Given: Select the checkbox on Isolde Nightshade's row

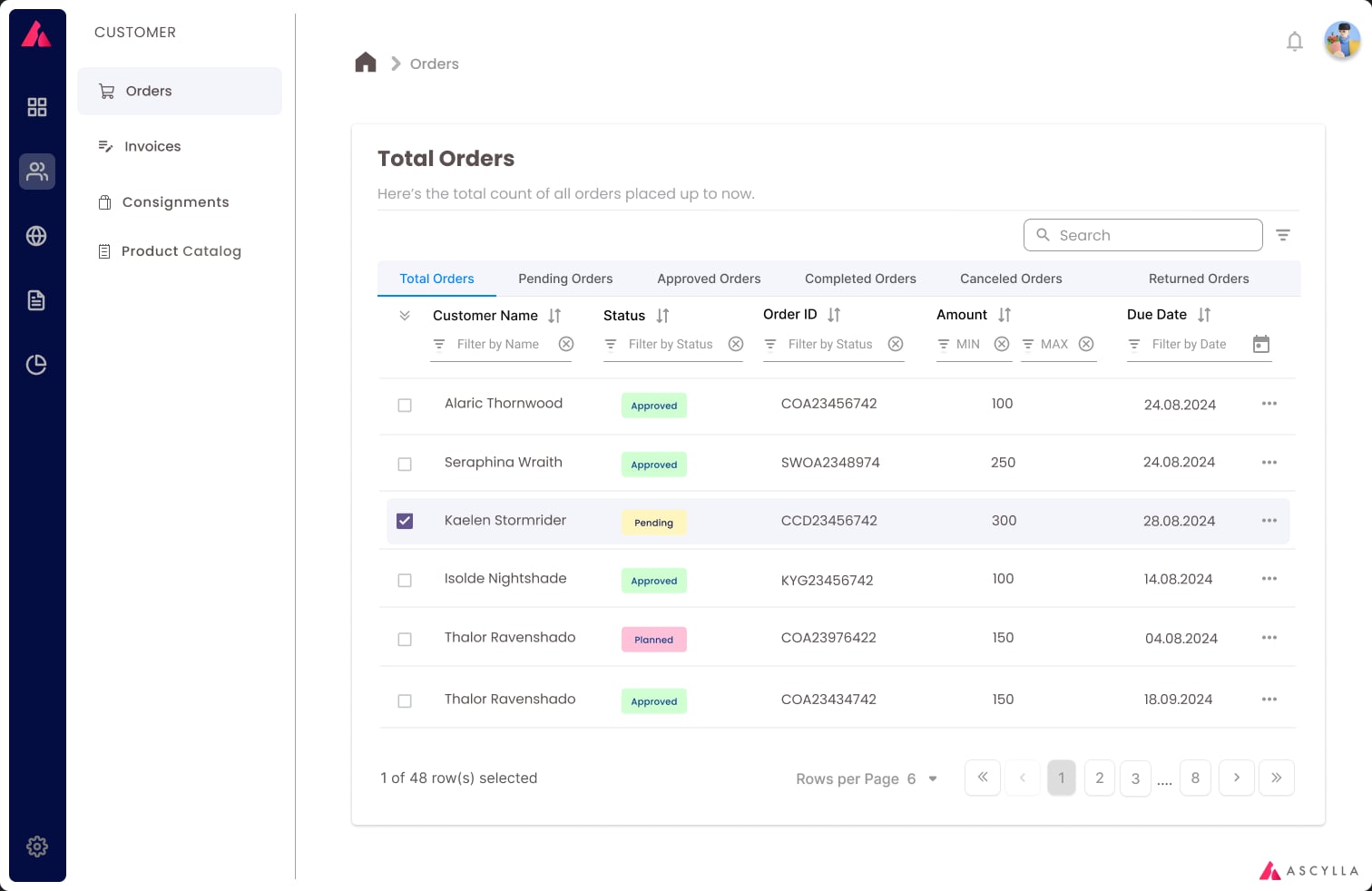Looking at the screenshot, I should (x=405, y=580).
